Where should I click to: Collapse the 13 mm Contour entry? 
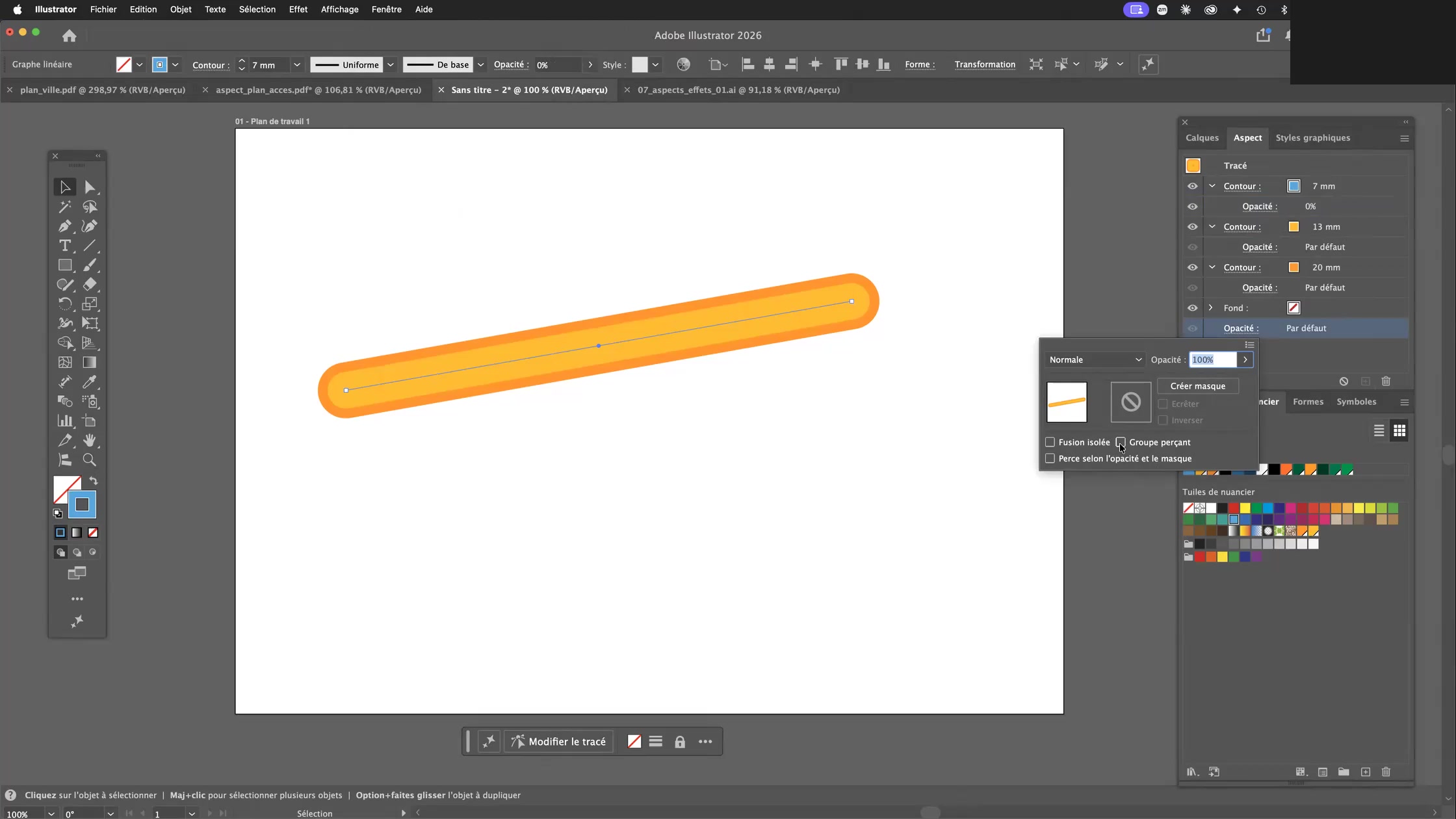1212,226
